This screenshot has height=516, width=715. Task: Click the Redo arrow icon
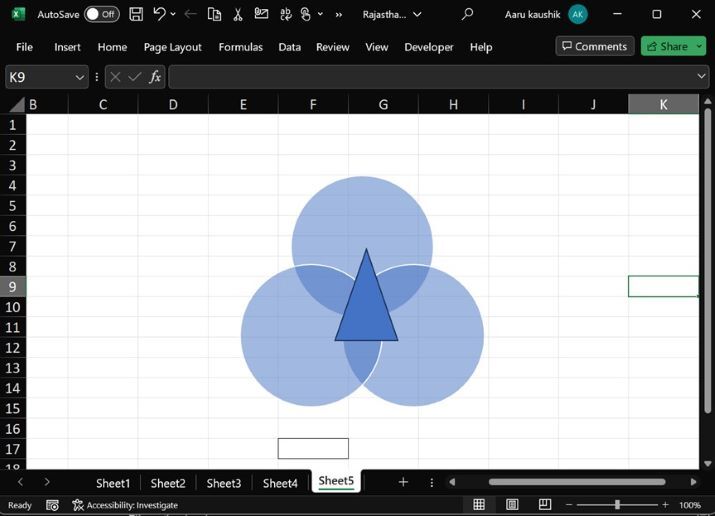[x=190, y=14]
